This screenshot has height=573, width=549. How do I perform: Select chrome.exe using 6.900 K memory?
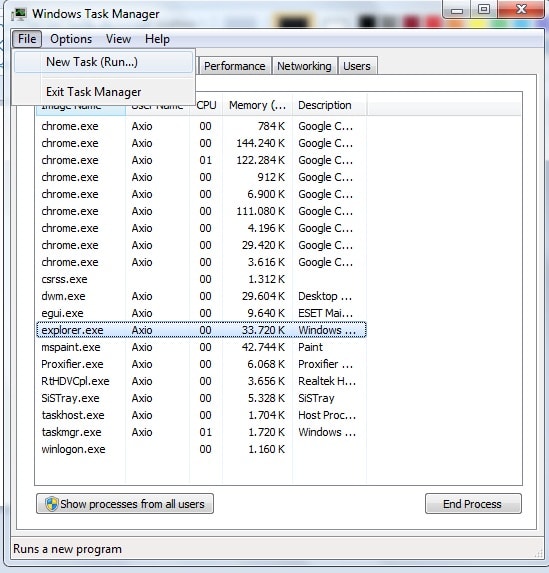pos(201,194)
